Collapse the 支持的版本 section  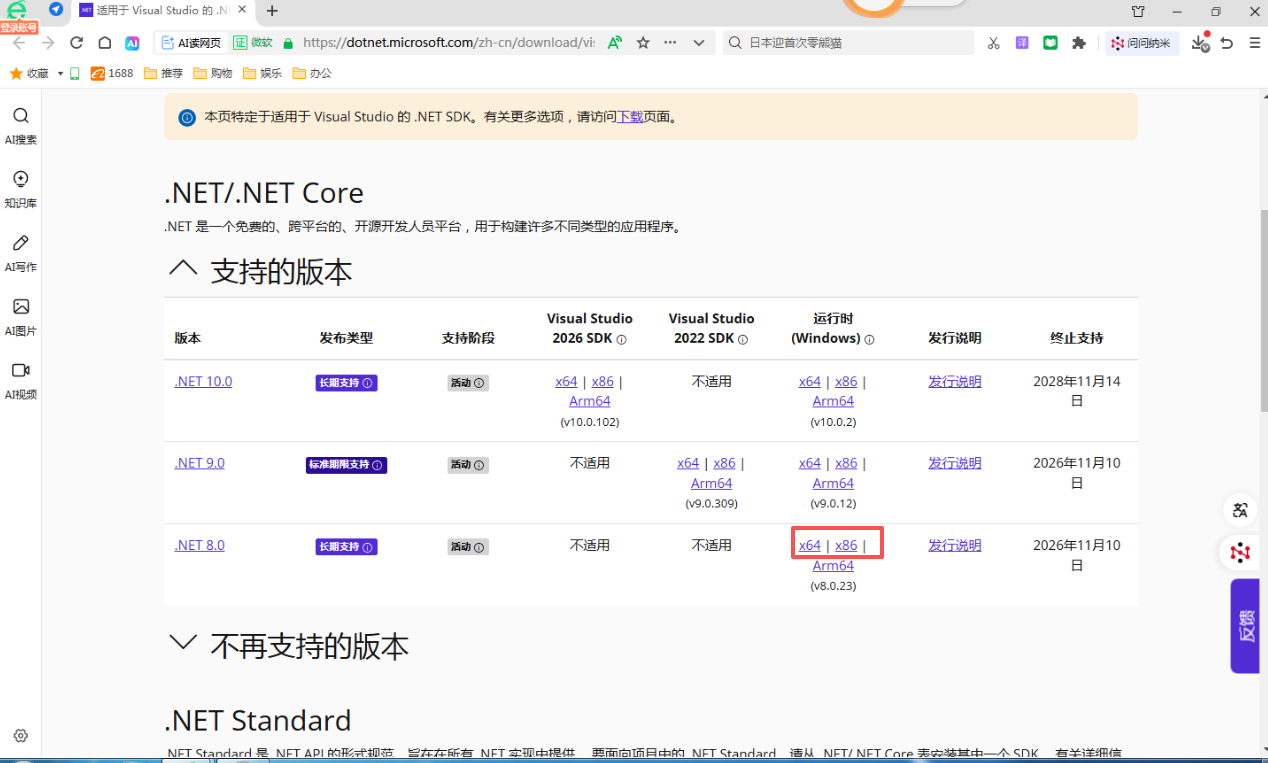pos(183,269)
